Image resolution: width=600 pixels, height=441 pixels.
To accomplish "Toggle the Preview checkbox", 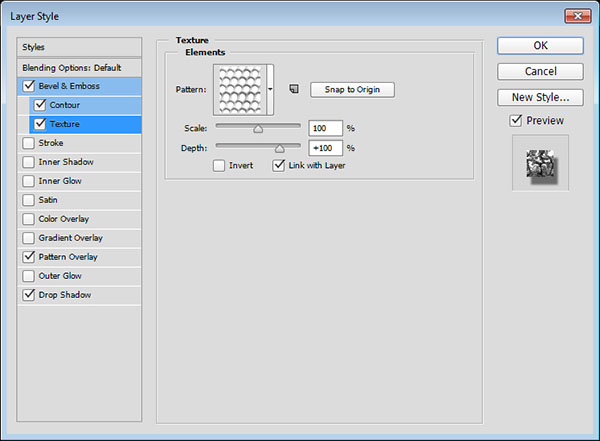I will click(x=515, y=121).
